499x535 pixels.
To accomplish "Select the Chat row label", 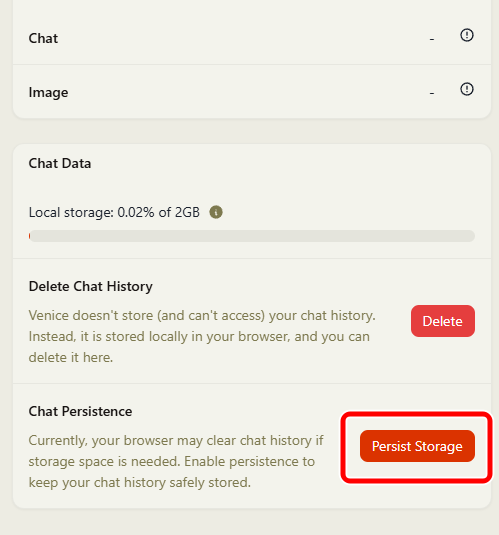I will tap(43, 38).
